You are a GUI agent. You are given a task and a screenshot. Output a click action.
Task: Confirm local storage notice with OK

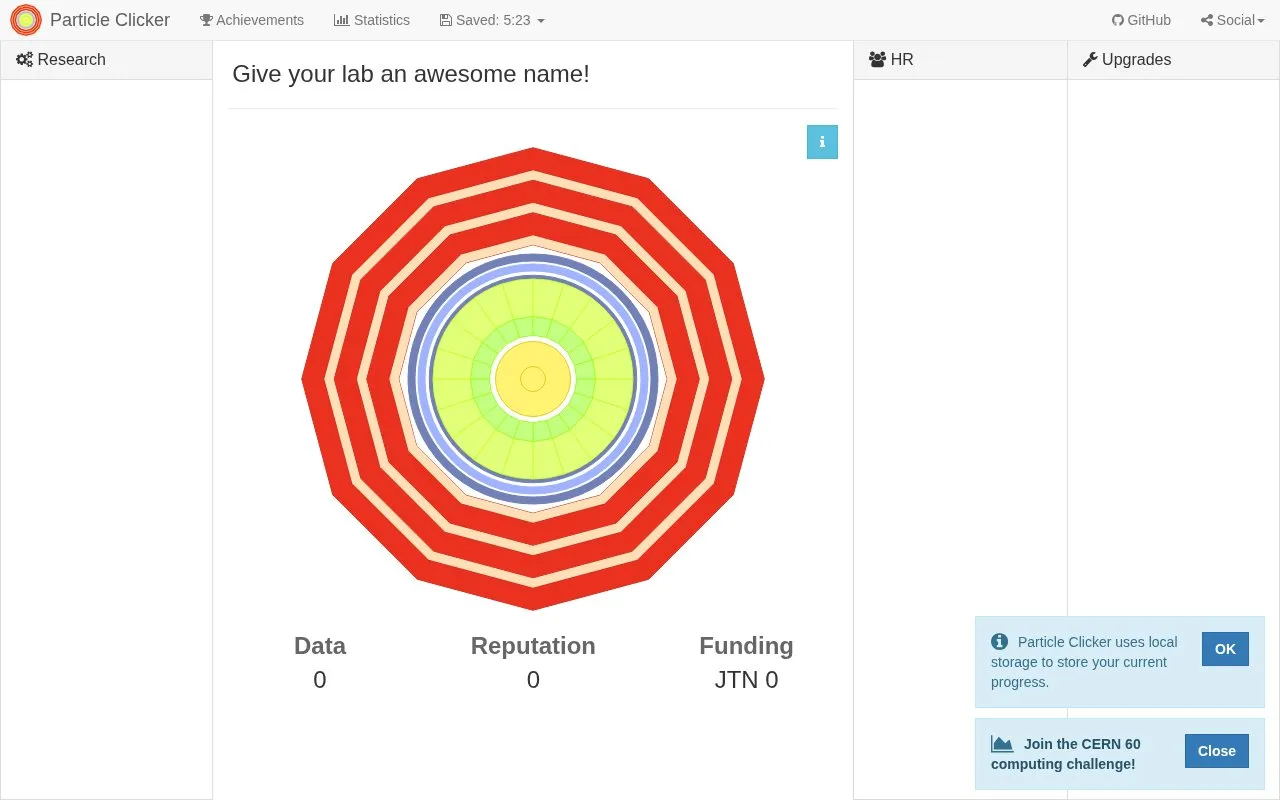pos(1225,649)
